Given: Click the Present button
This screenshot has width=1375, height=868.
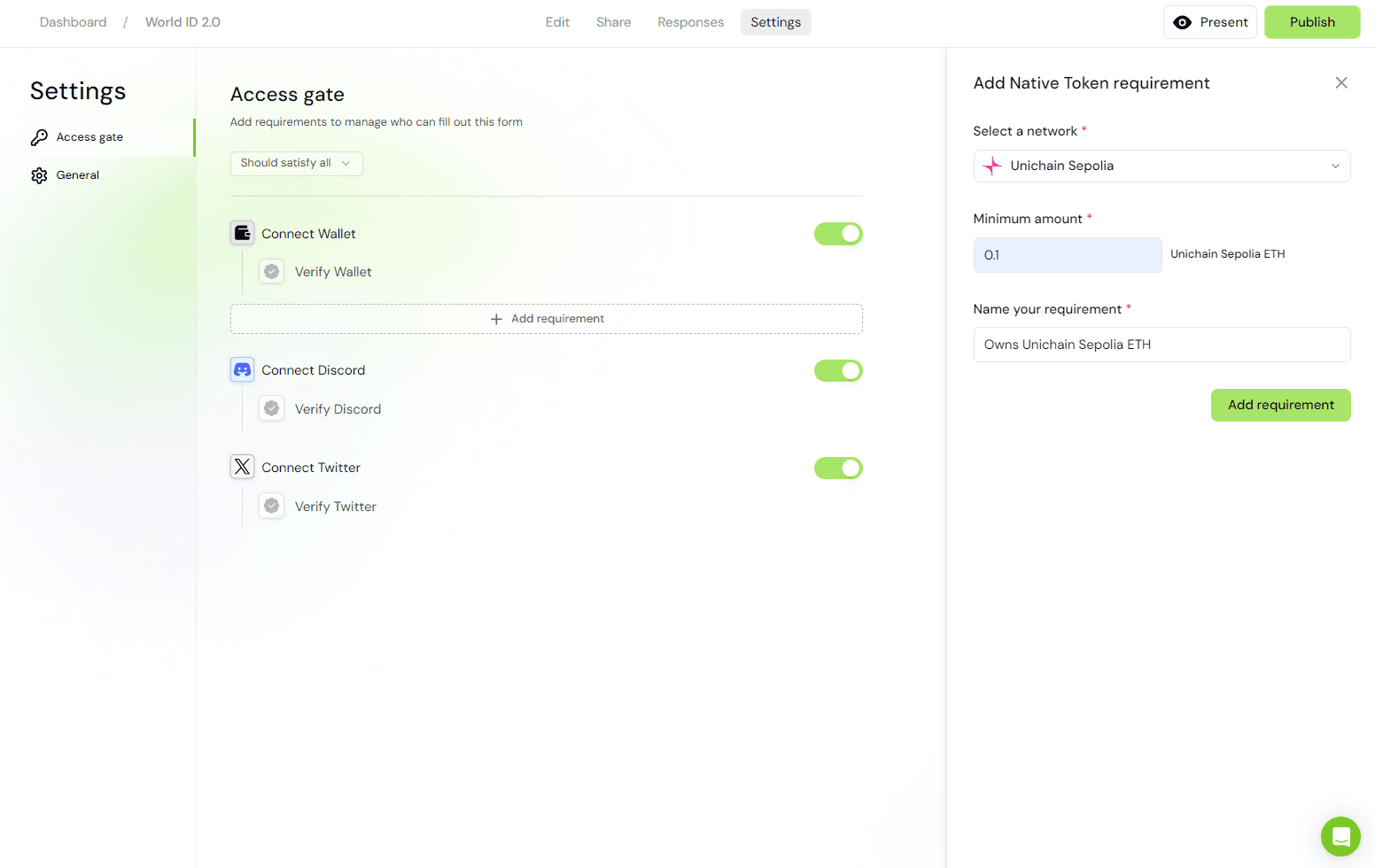Looking at the screenshot, I should click(x=1209, y=22).
